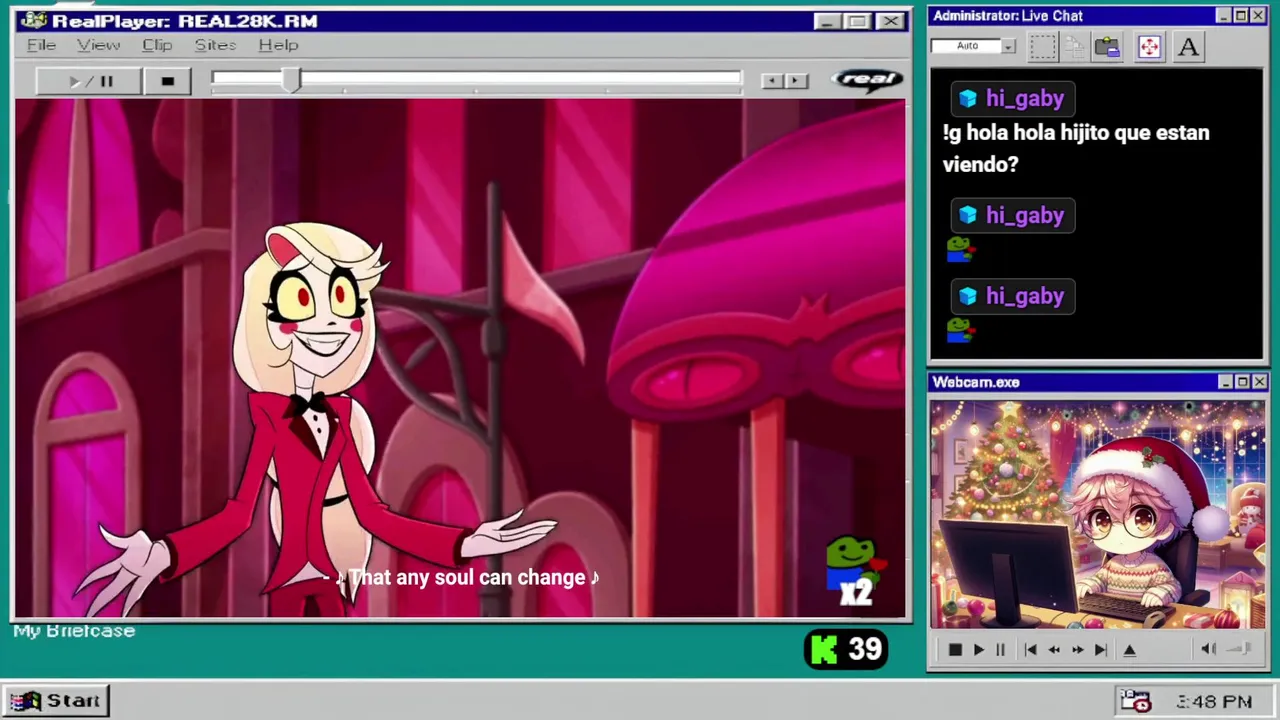Viewport: 1280px width, 720px height.
Task: Minimize the Live Chat window
Action: [x=1225, y=16]
